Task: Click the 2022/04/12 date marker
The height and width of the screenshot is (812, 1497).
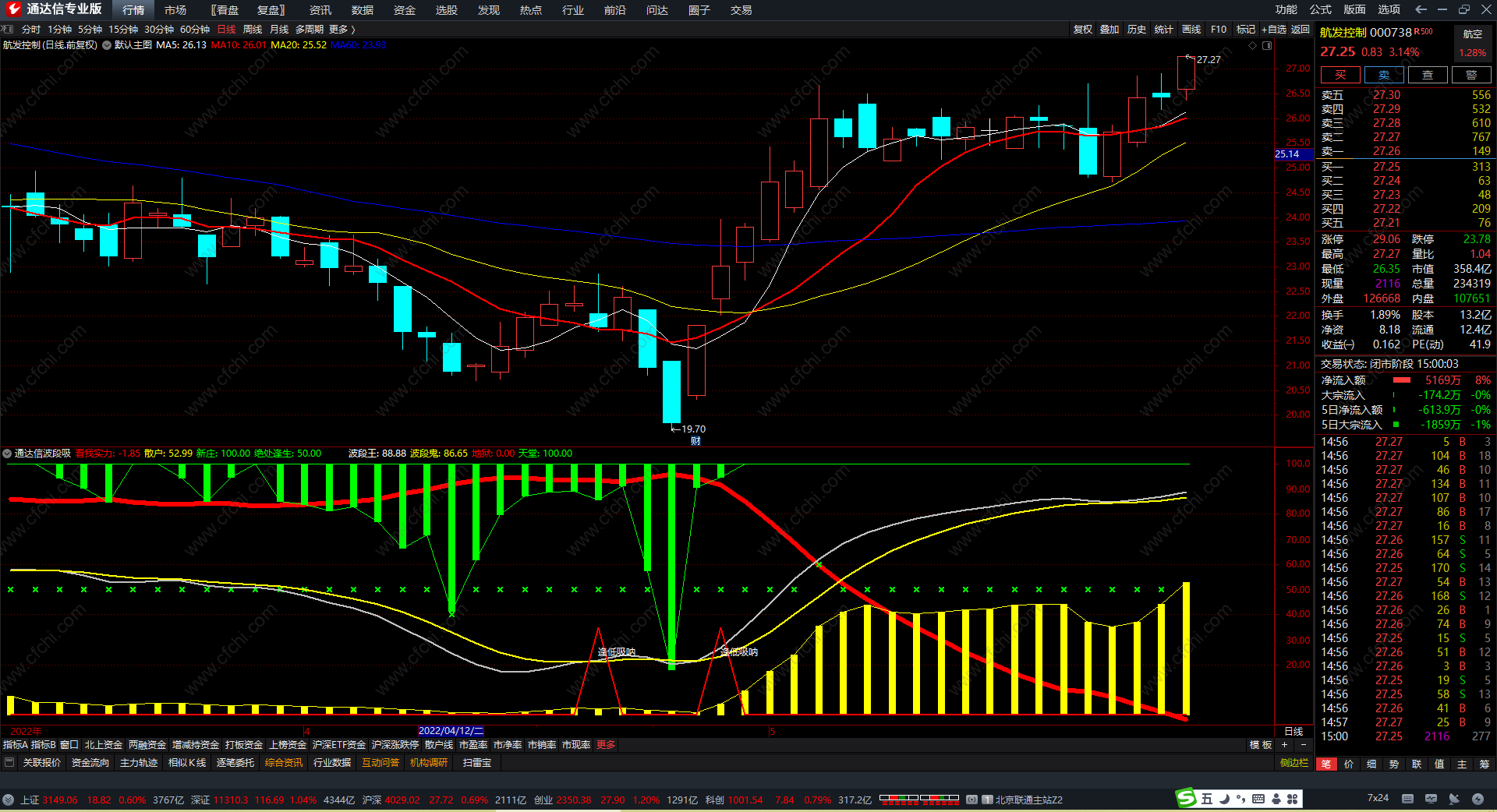Action: (451, 731)
